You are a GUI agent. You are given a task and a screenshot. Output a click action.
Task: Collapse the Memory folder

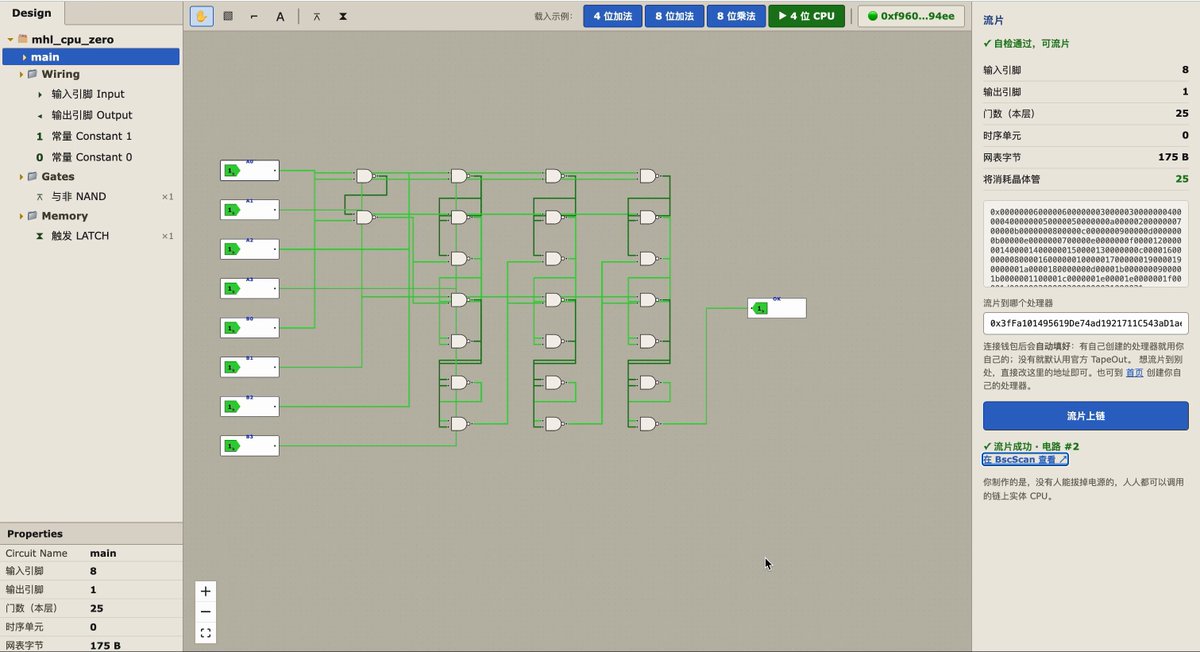pyautogui.click(x=20, y=216)
